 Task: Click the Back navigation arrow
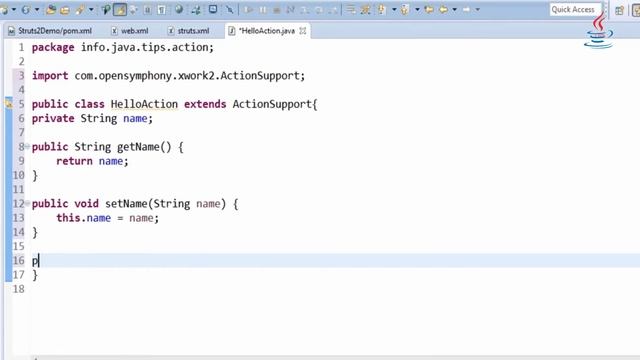click(443, 9)
